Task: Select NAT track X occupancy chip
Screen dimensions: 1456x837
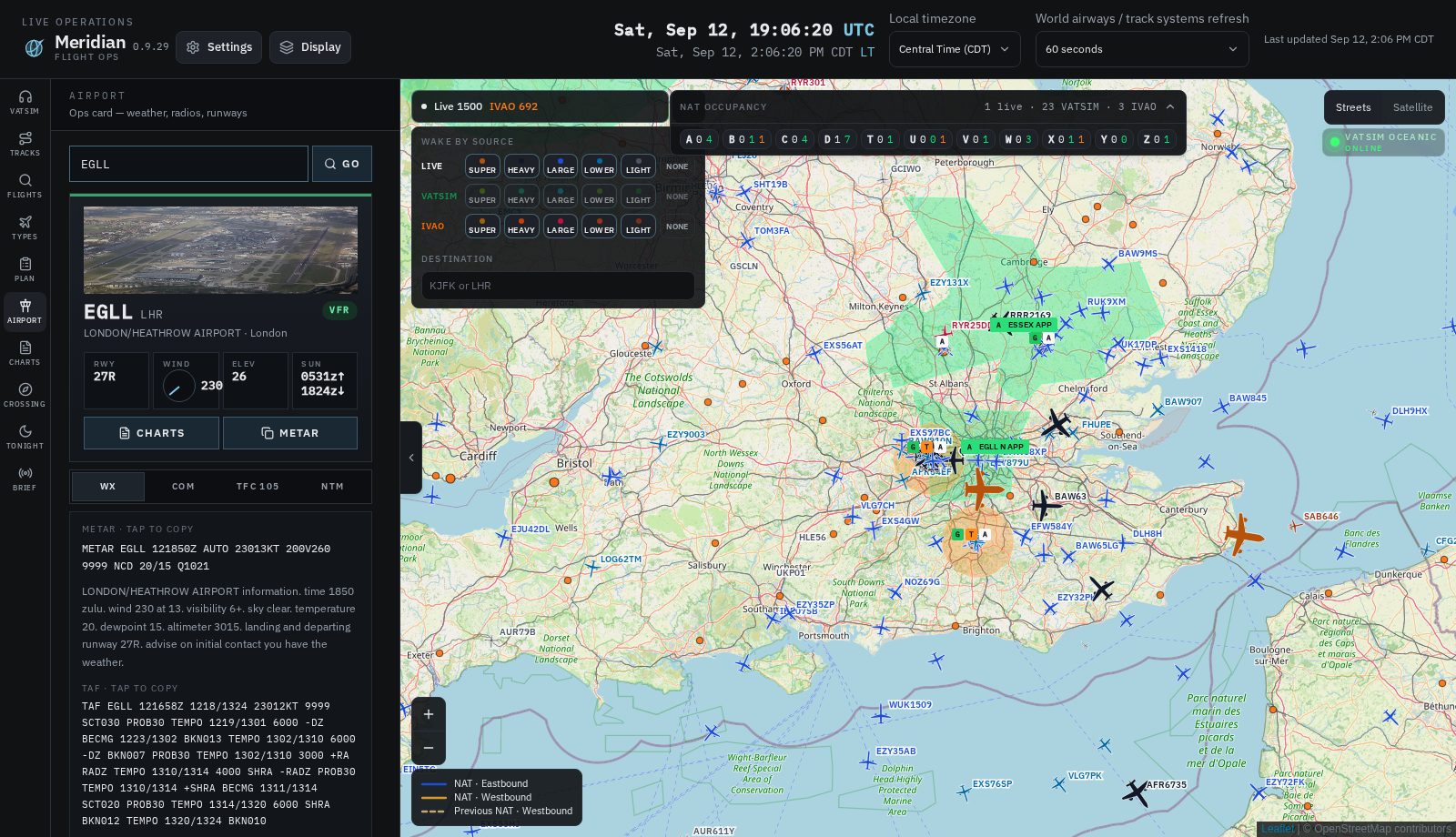Action: pyautogui.click(x=1066, y=139)
